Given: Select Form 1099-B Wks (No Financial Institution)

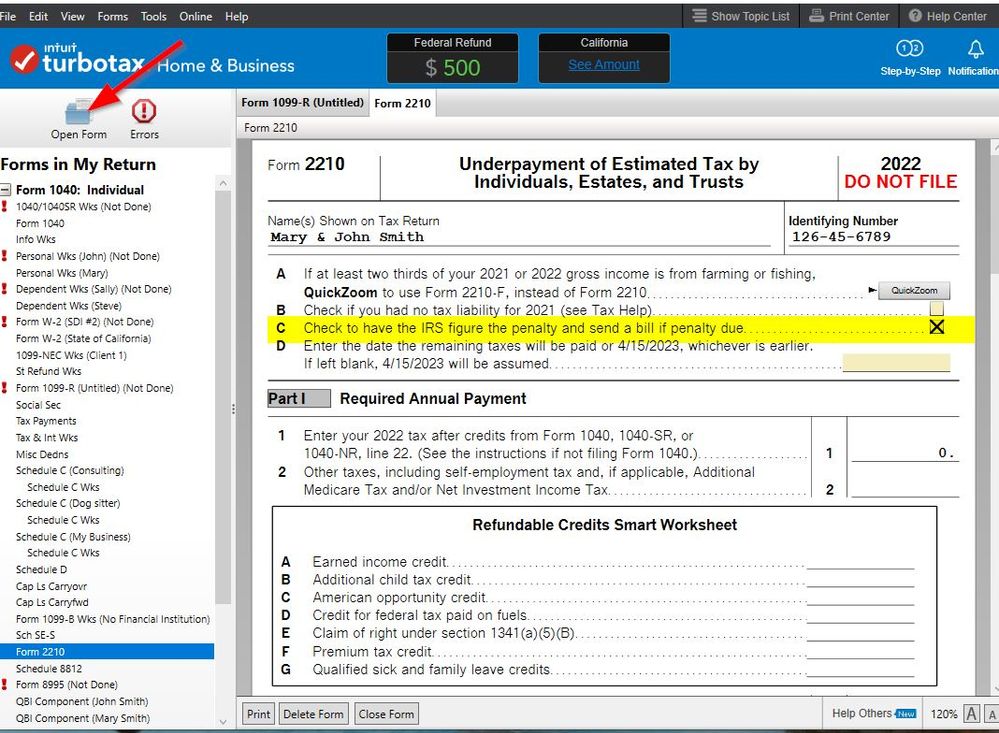Looking at the screenshot, I should click(113, 618).
